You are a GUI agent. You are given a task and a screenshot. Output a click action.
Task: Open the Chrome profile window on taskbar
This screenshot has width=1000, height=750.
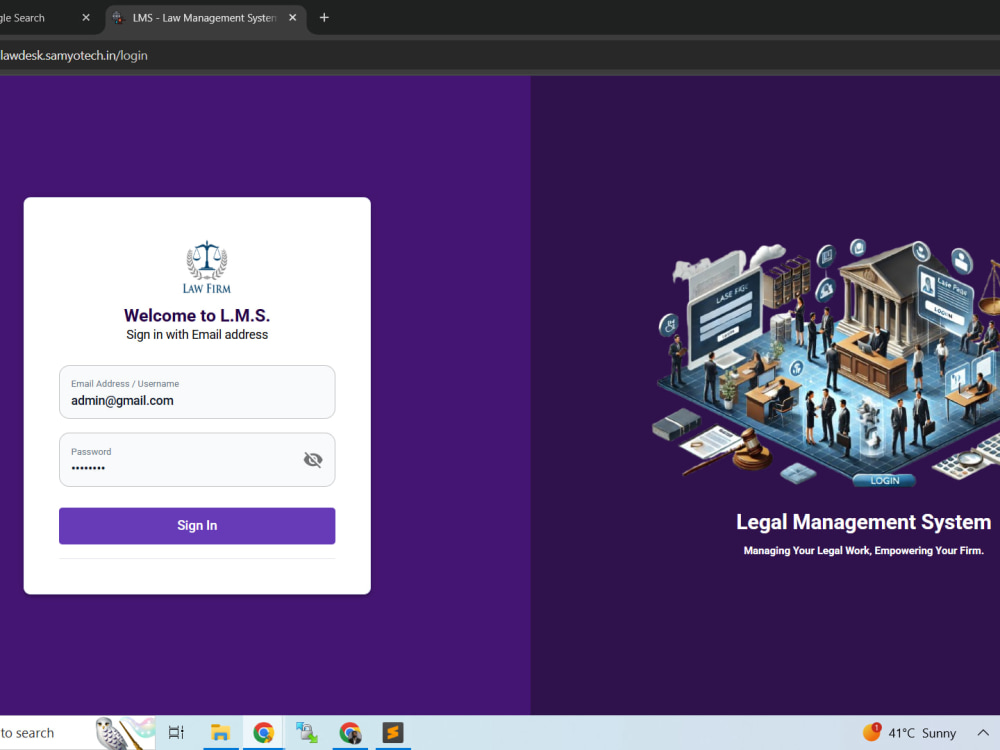[350, 732]
